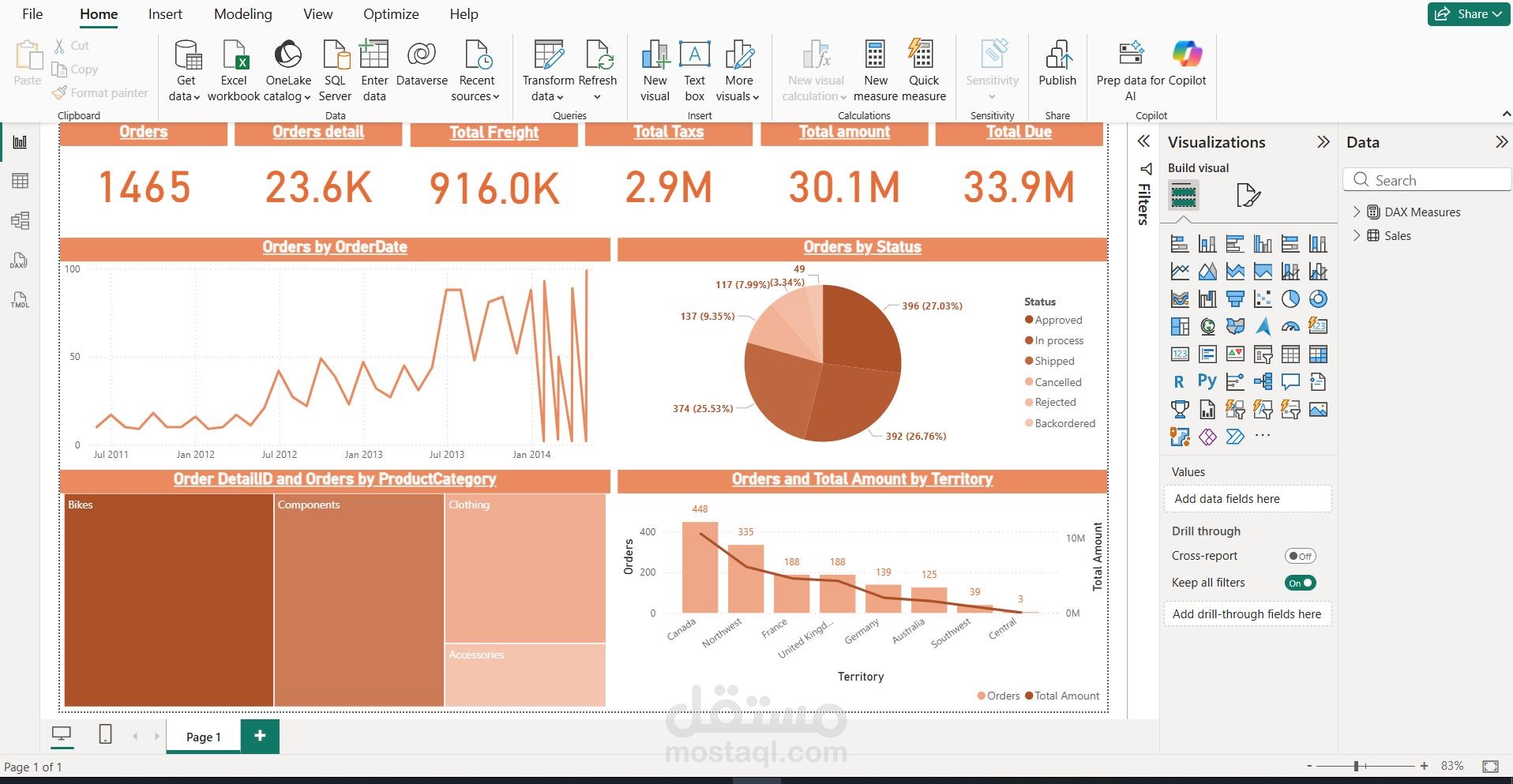Open the Model view in the left sidebar
Screen dimensions: 1513x784
(21, 221)
